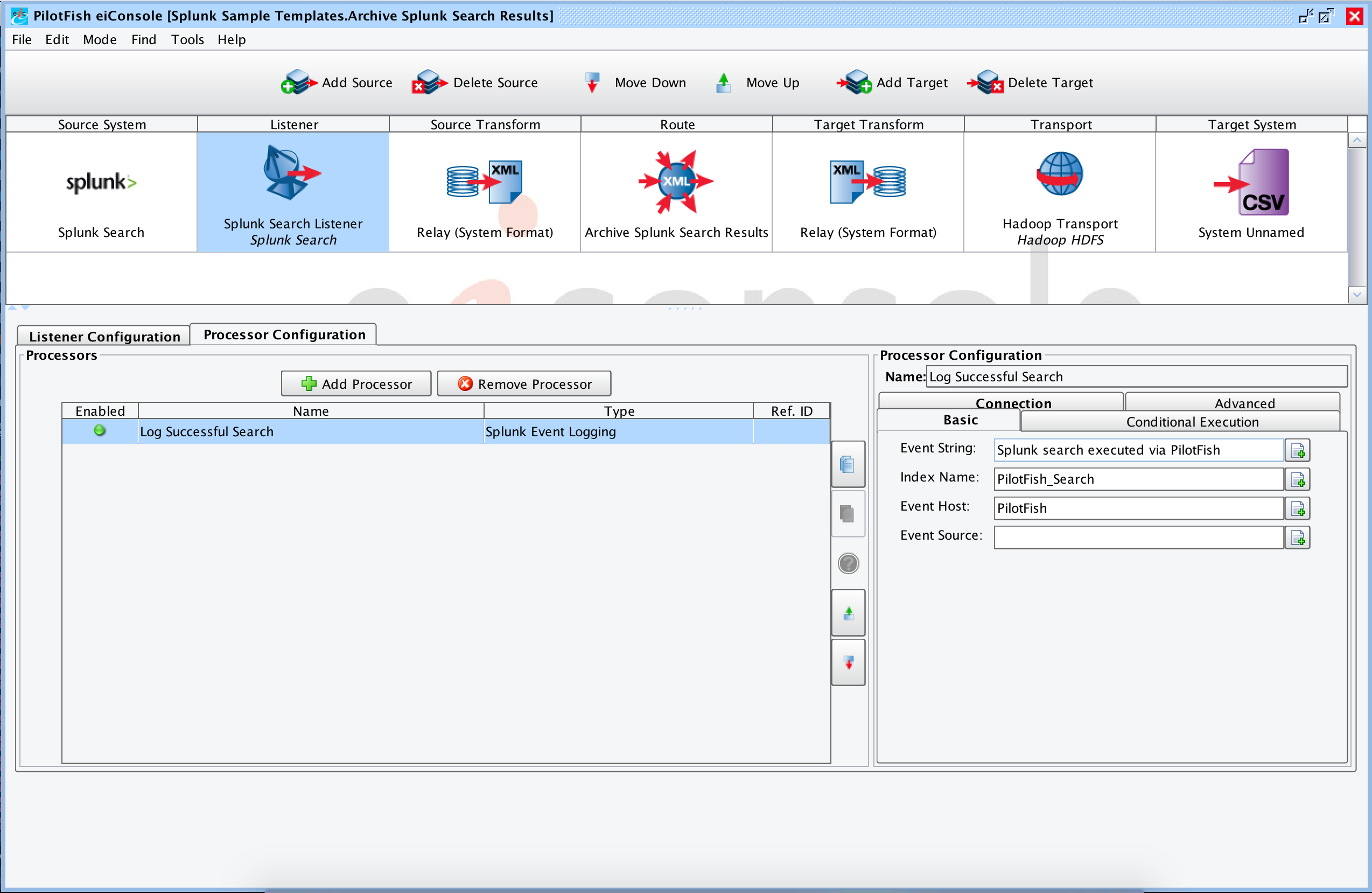Select the Hadoop Transport globe icon
The image size is (1372, 893).
click(1060, 173)
